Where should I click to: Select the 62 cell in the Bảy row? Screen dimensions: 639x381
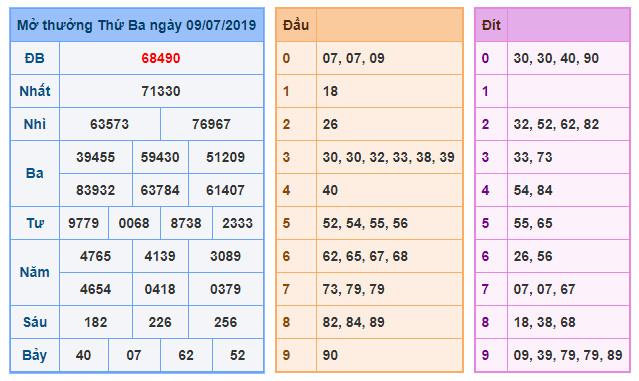click(x=186, y=355)
